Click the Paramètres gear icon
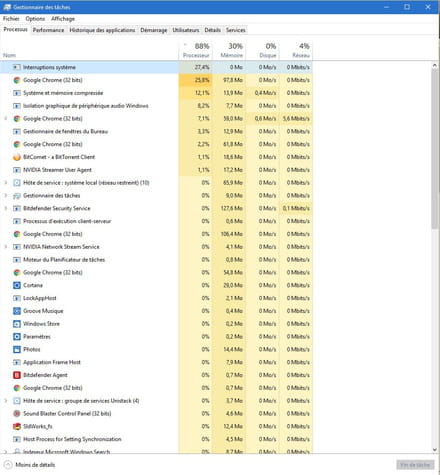Image resolution: width=440 pixels, height=475 pixels. tap(17, 337)
